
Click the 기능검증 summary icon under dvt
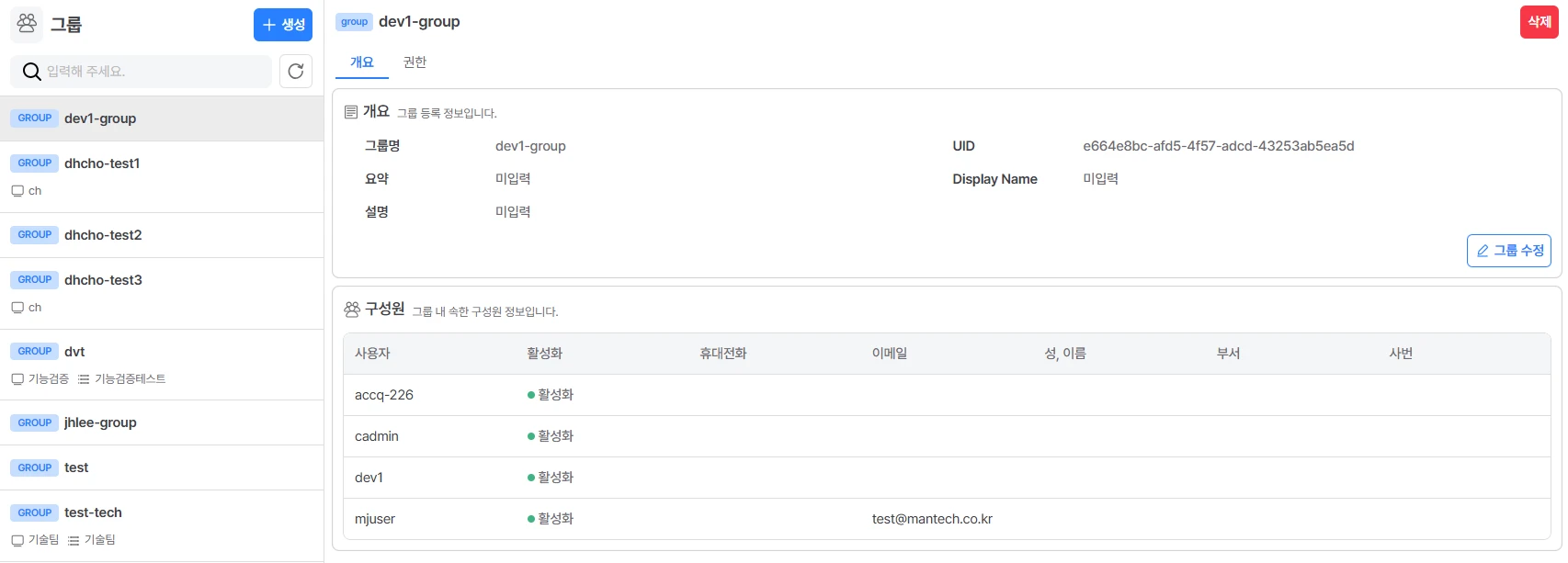tap(17, 379)
